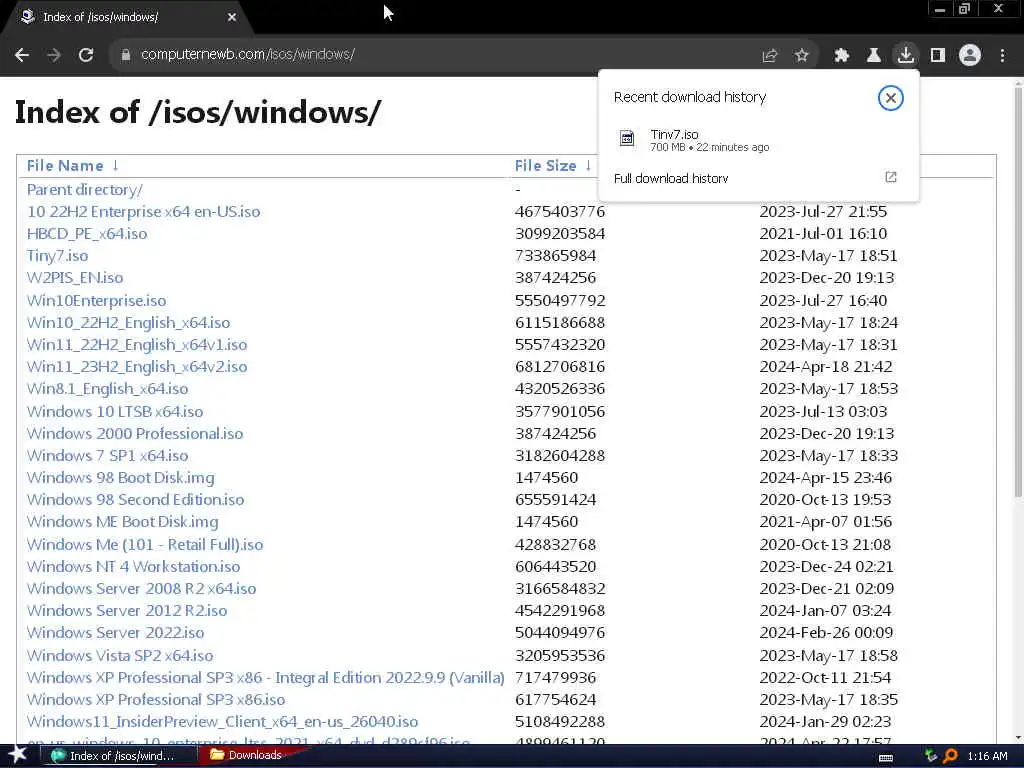1024x768 pixels.
Task: Download Windows 7 SP1 x64.iso
Action: click(107, 455)
